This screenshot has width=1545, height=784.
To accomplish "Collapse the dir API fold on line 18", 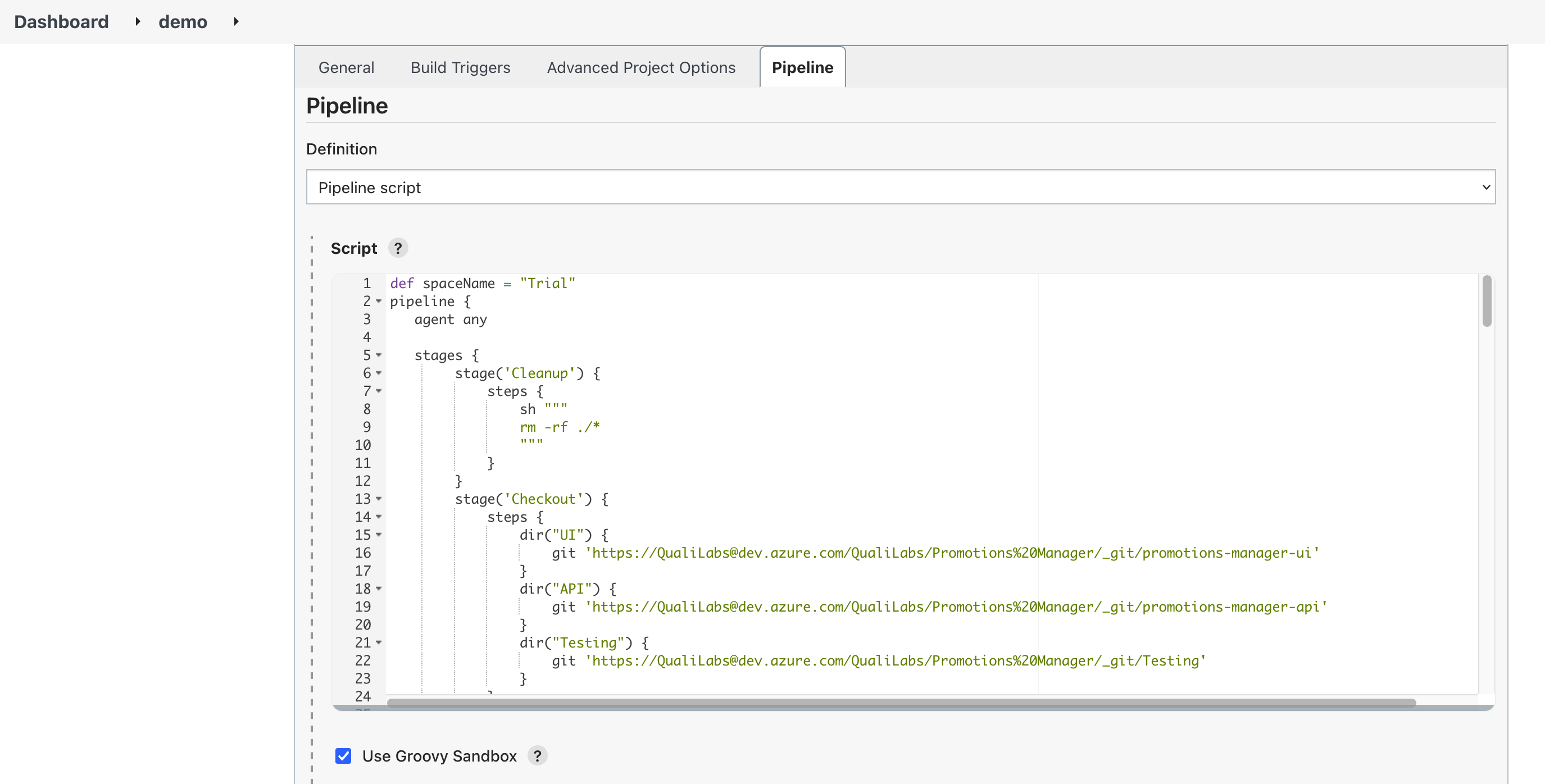I will (x=379, y=589).
